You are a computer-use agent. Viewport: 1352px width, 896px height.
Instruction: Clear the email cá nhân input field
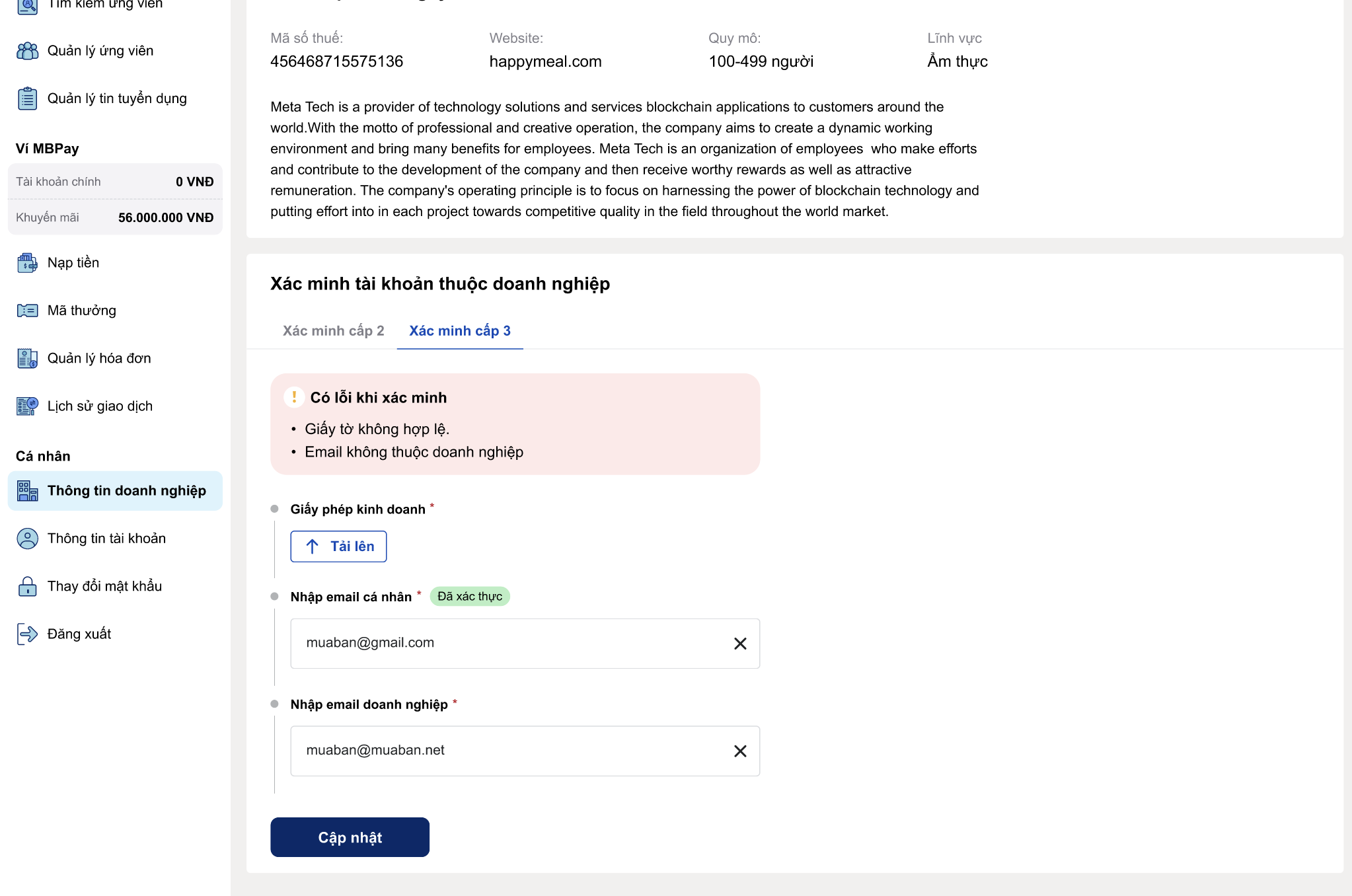[x=740, y=642]
